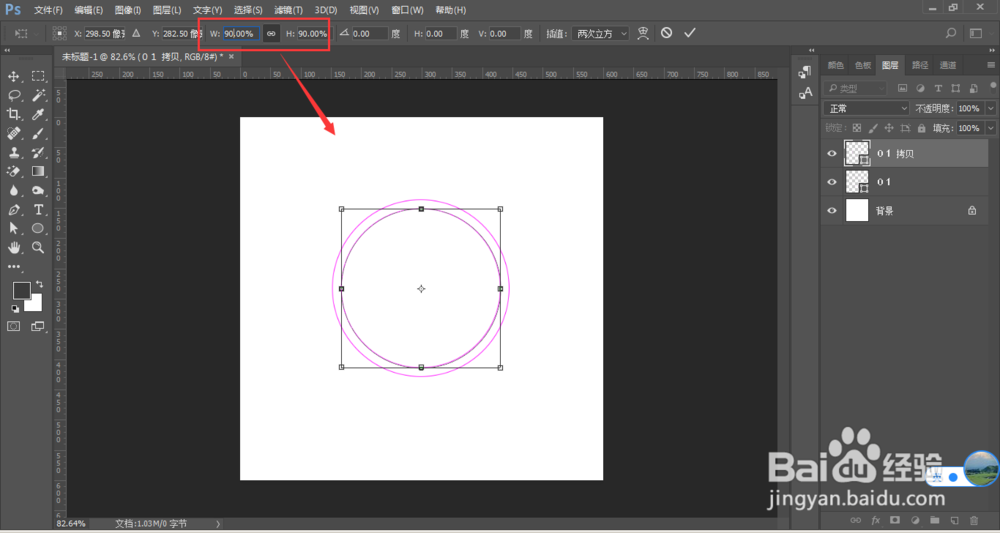The image size is (1000, 533).
Task: Select the Eraser tool
Action: (x=13, y=172)
